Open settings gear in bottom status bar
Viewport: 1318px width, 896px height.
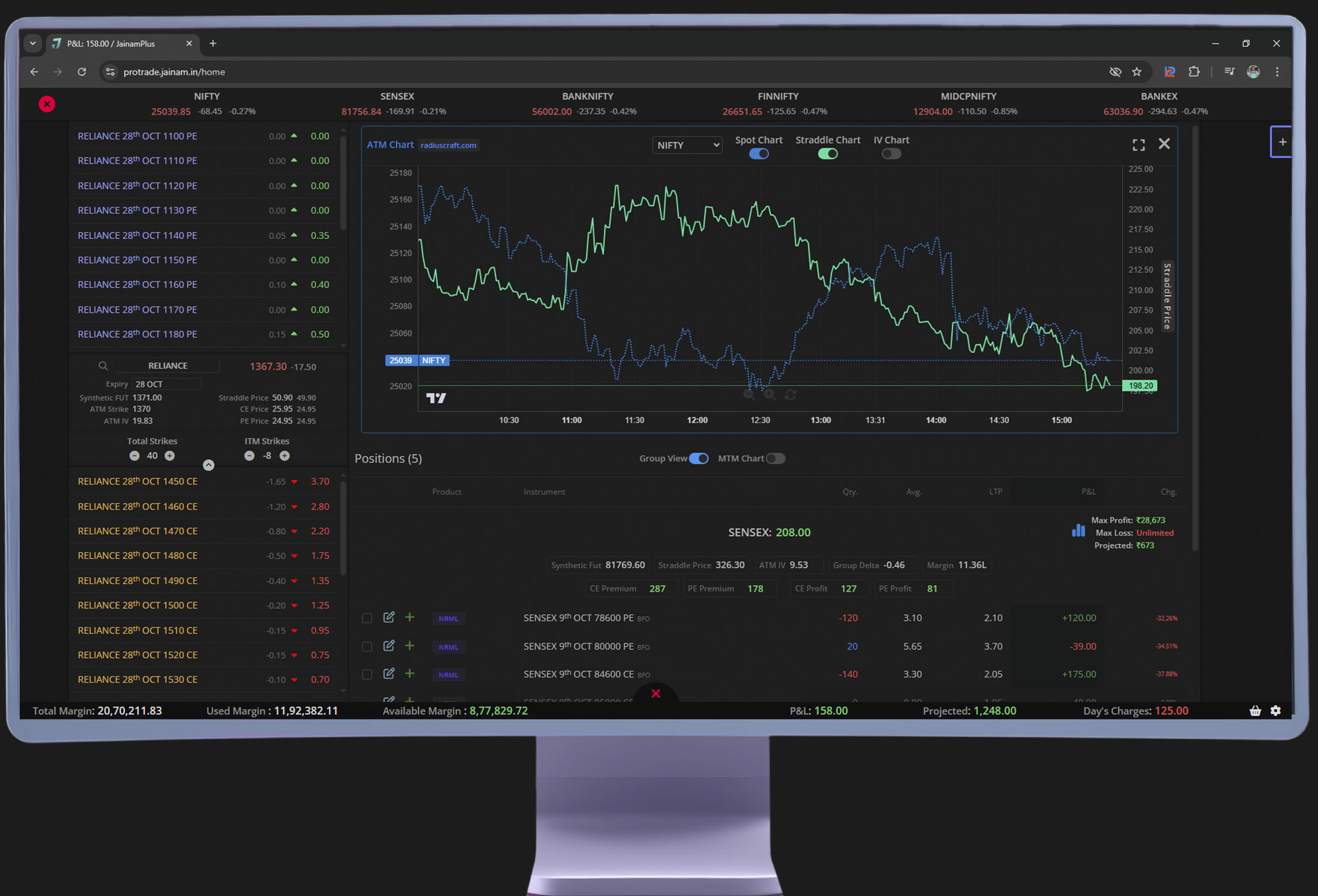click(x=1275, y=711)
